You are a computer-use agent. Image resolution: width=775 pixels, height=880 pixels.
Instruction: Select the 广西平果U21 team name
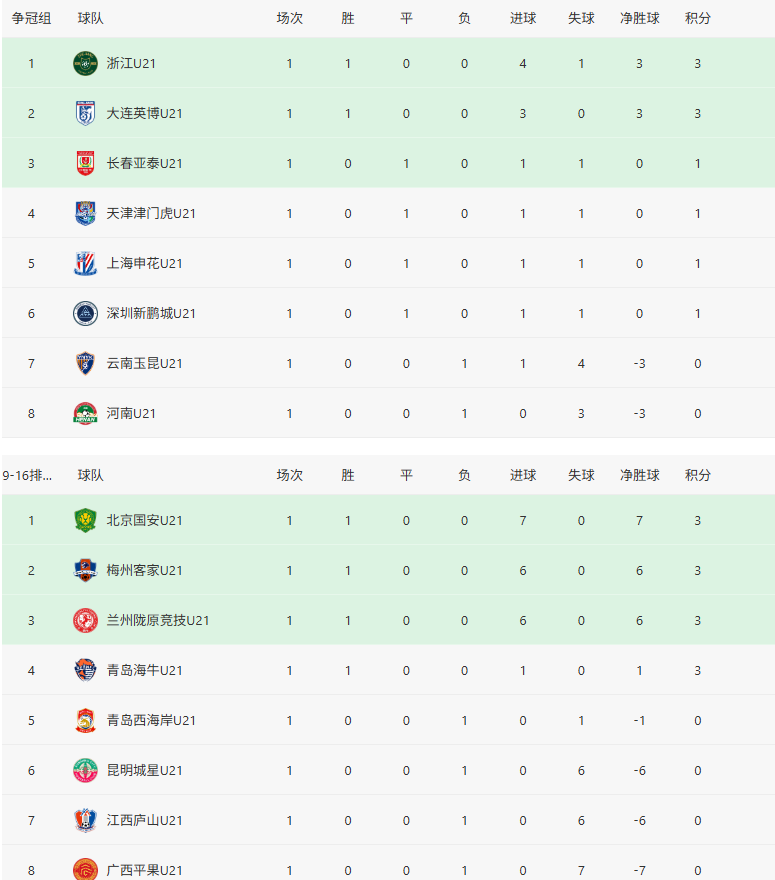(x=145, y=870)
